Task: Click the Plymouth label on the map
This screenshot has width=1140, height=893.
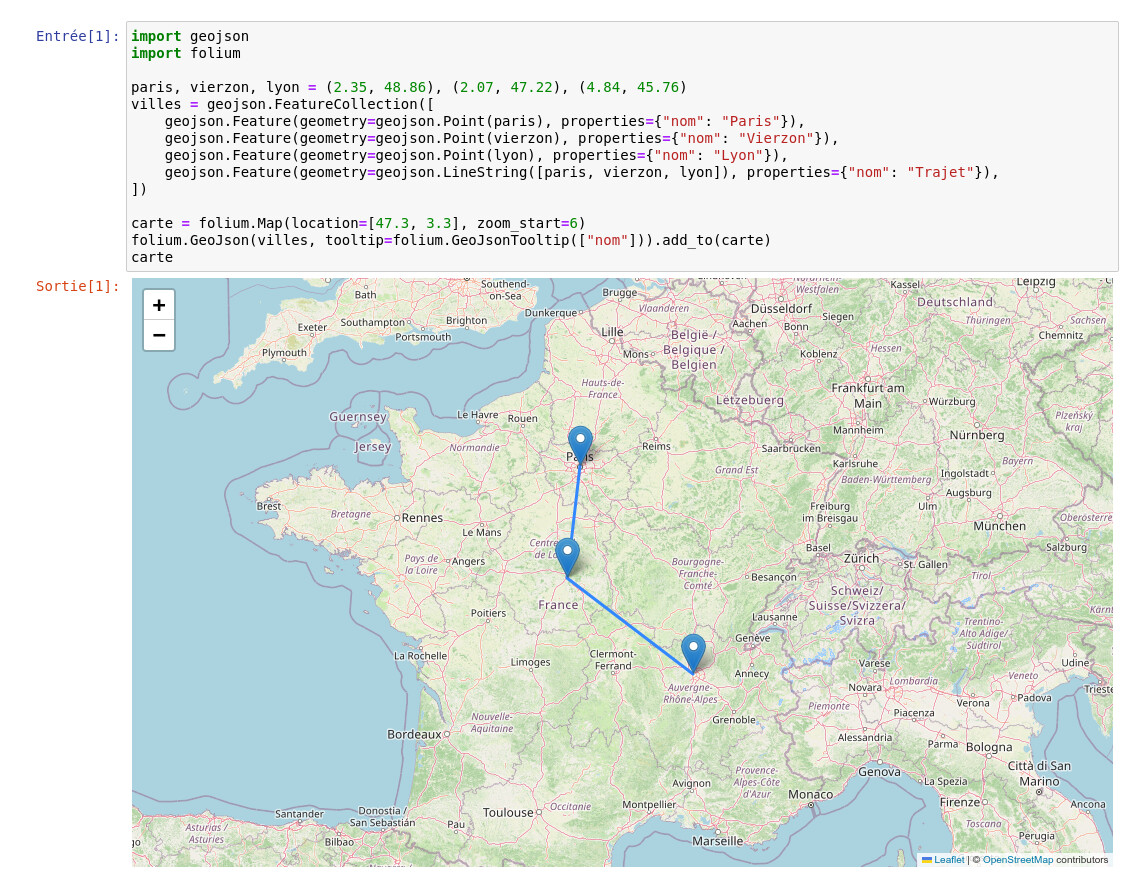Action: [284, 353]
